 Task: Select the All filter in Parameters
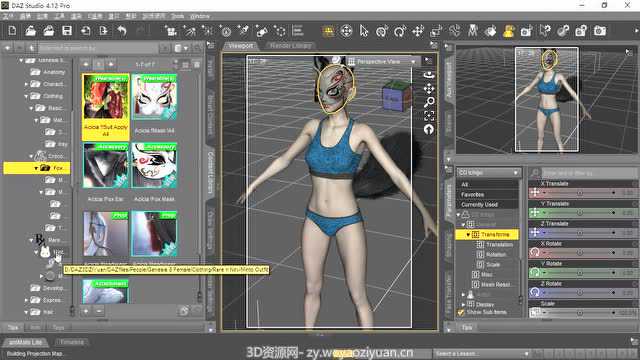point(488,184)
